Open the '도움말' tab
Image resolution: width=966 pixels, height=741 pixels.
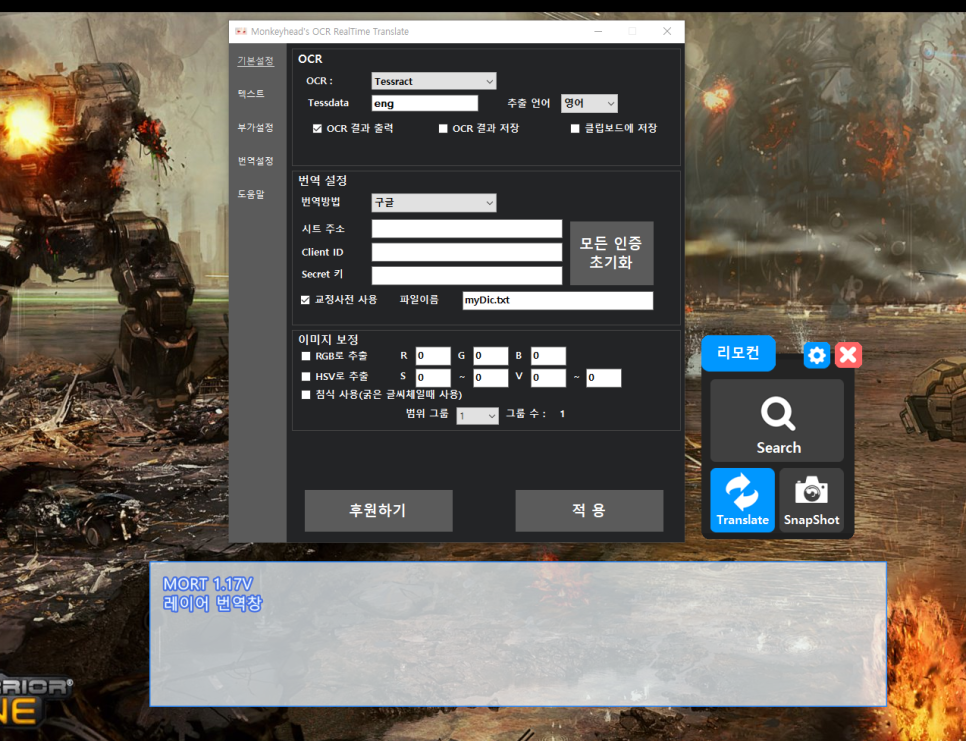(251, 194)
